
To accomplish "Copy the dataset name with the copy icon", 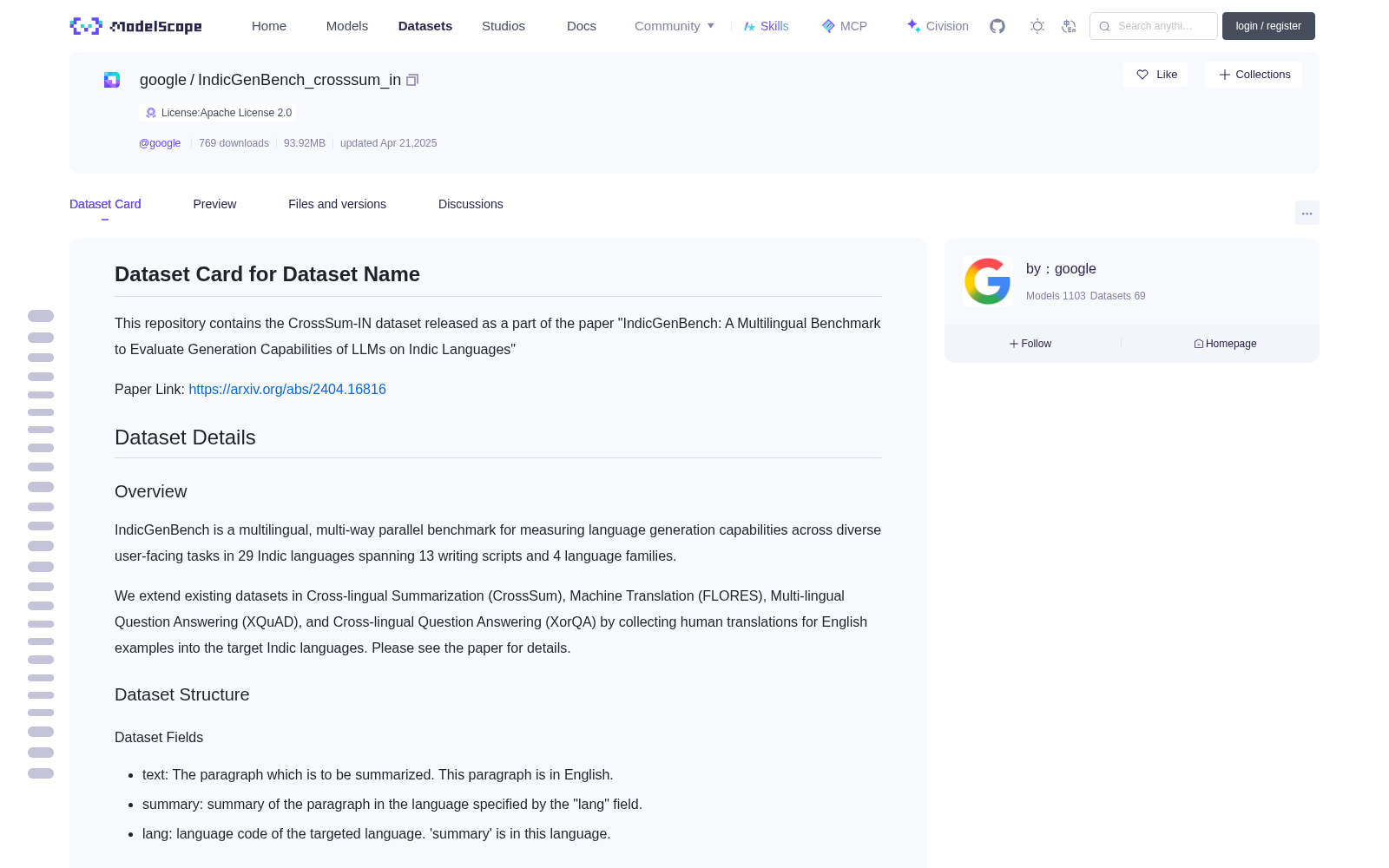I will coord(412,80).
